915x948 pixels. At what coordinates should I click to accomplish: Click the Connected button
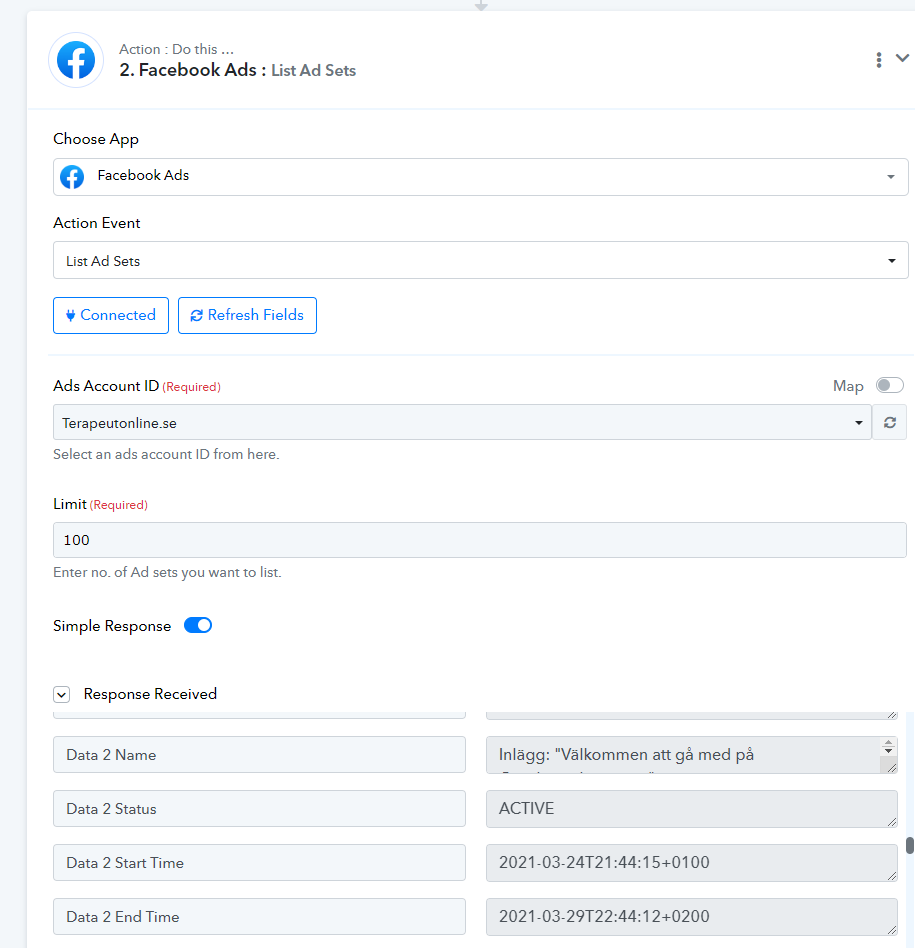(x=111, y=315)
